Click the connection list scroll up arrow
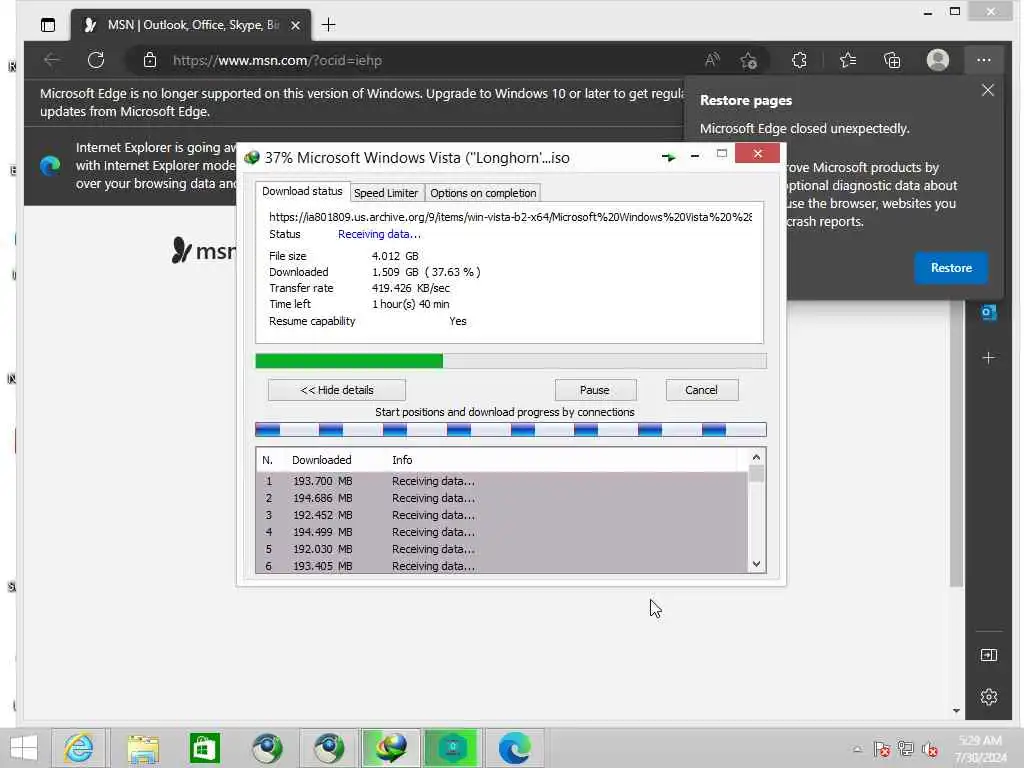 click(756, 457)
